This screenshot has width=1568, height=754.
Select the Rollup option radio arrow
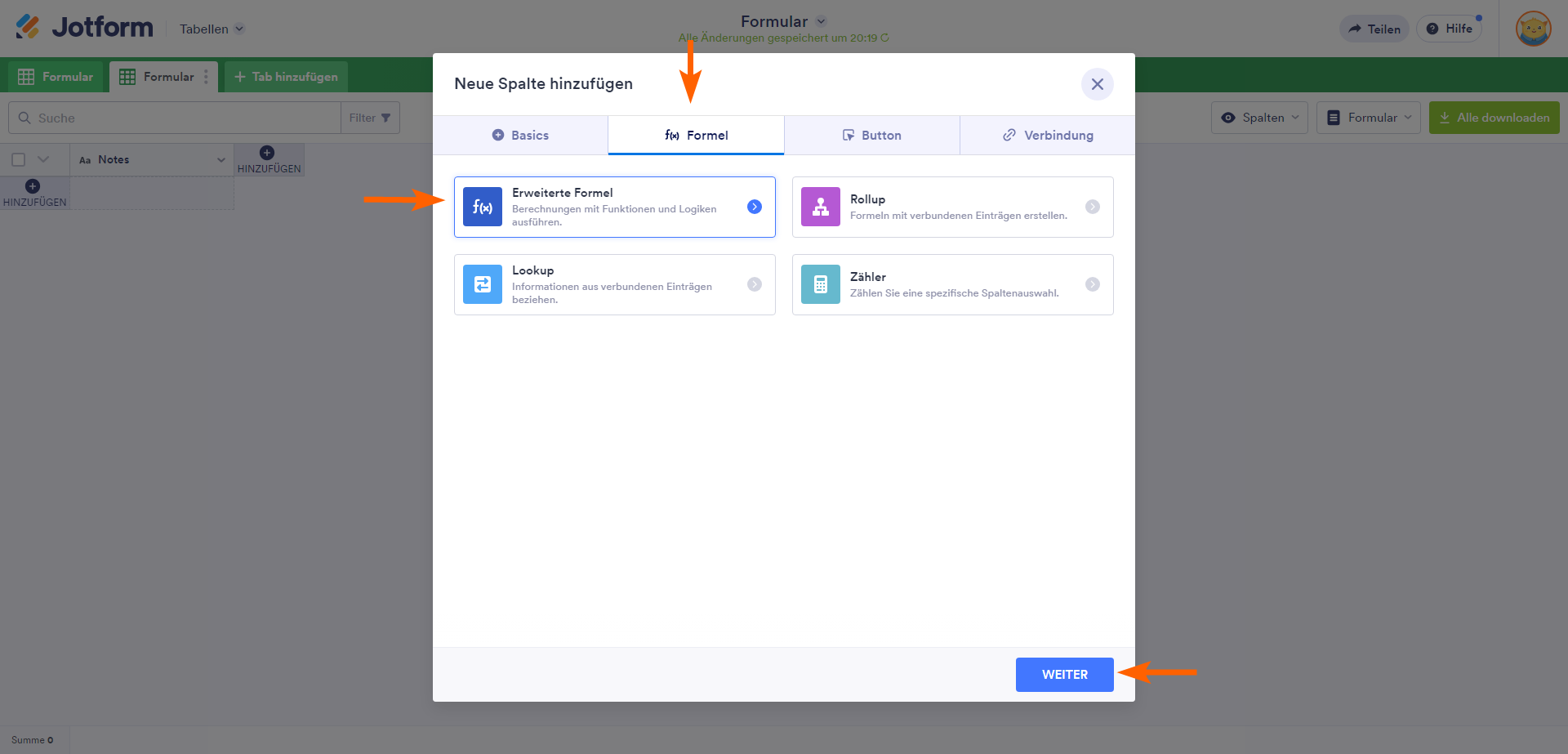1092,207
